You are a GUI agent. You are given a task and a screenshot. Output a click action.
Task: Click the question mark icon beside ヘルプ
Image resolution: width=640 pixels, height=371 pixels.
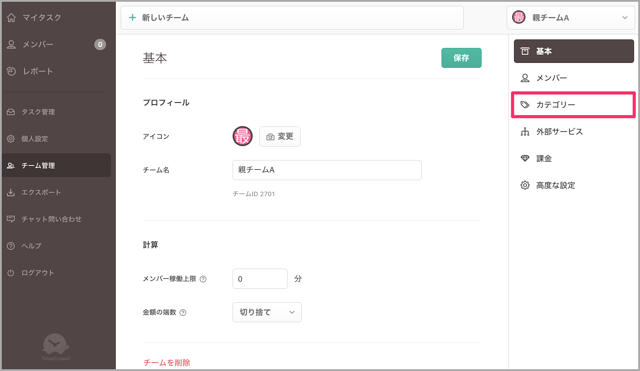[11, 246]
